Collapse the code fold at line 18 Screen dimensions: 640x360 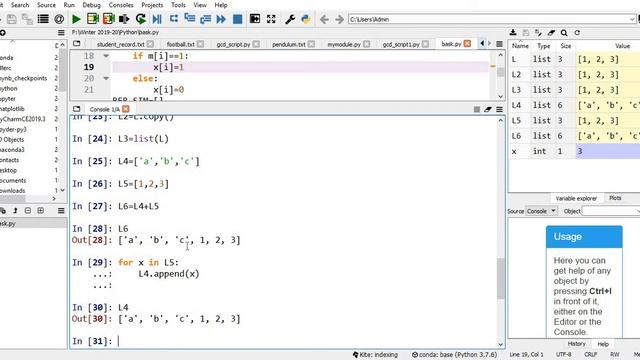106,56
